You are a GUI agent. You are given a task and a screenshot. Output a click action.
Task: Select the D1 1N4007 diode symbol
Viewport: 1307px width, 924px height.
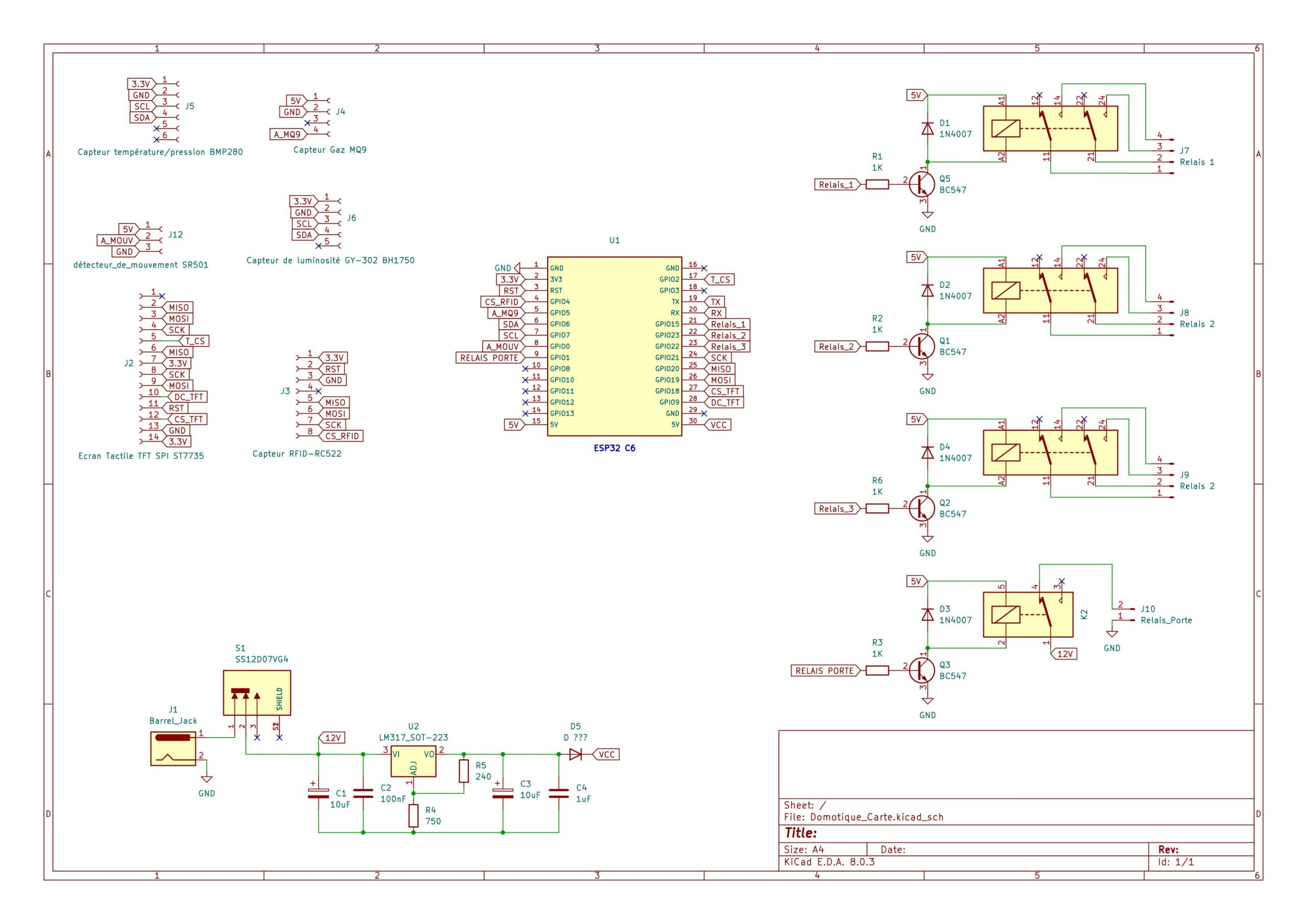(927, 129)
